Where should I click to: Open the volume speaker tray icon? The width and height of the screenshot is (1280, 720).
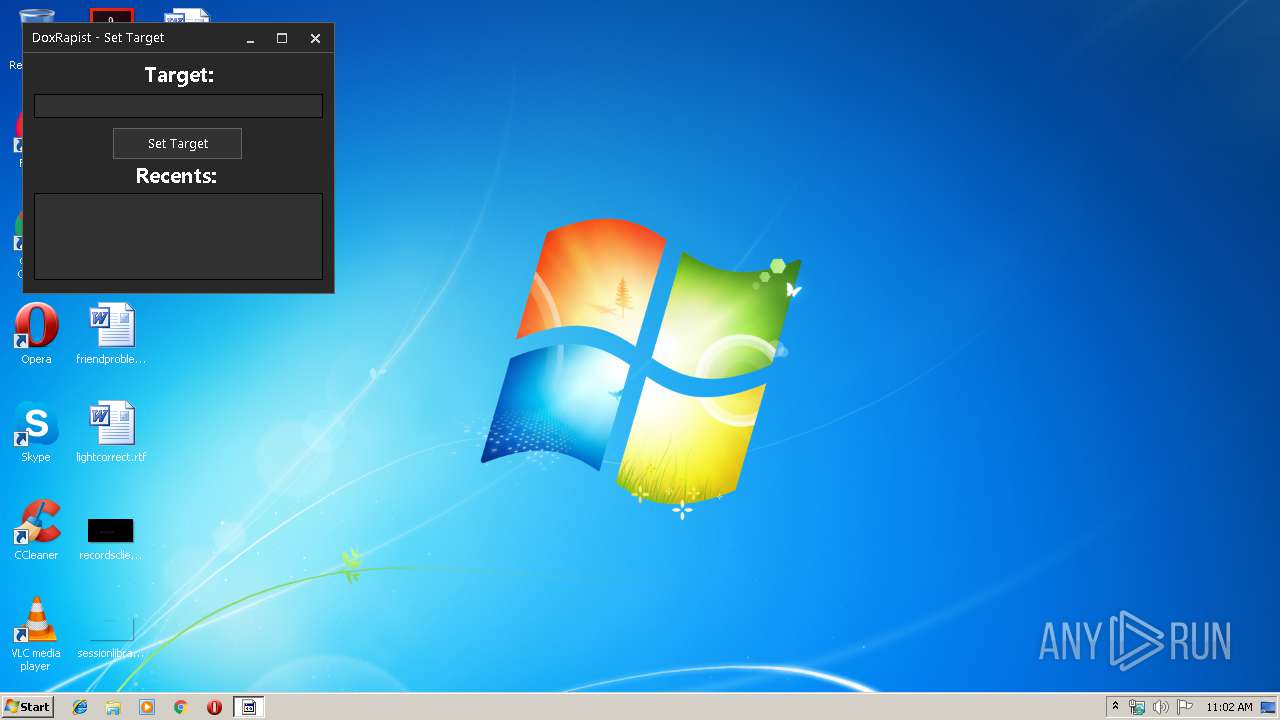(1161, 707)
